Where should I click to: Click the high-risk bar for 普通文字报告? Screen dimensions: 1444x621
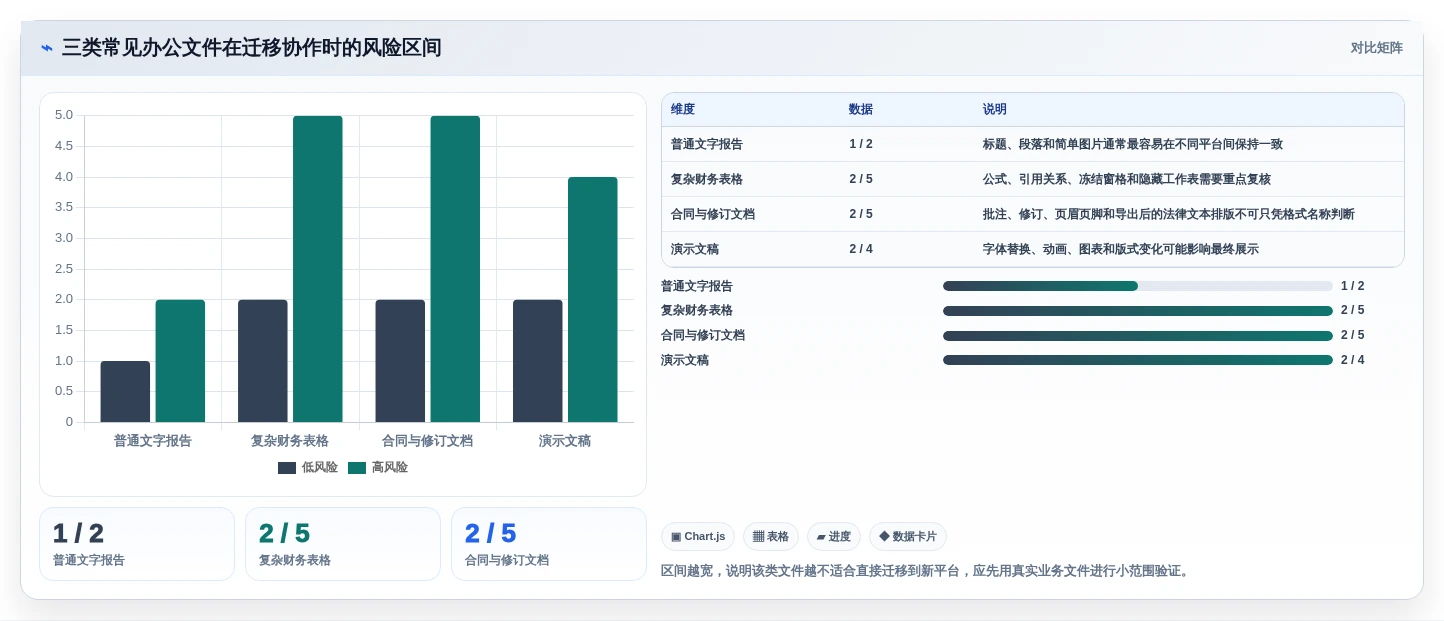click(x=180, y=361)
